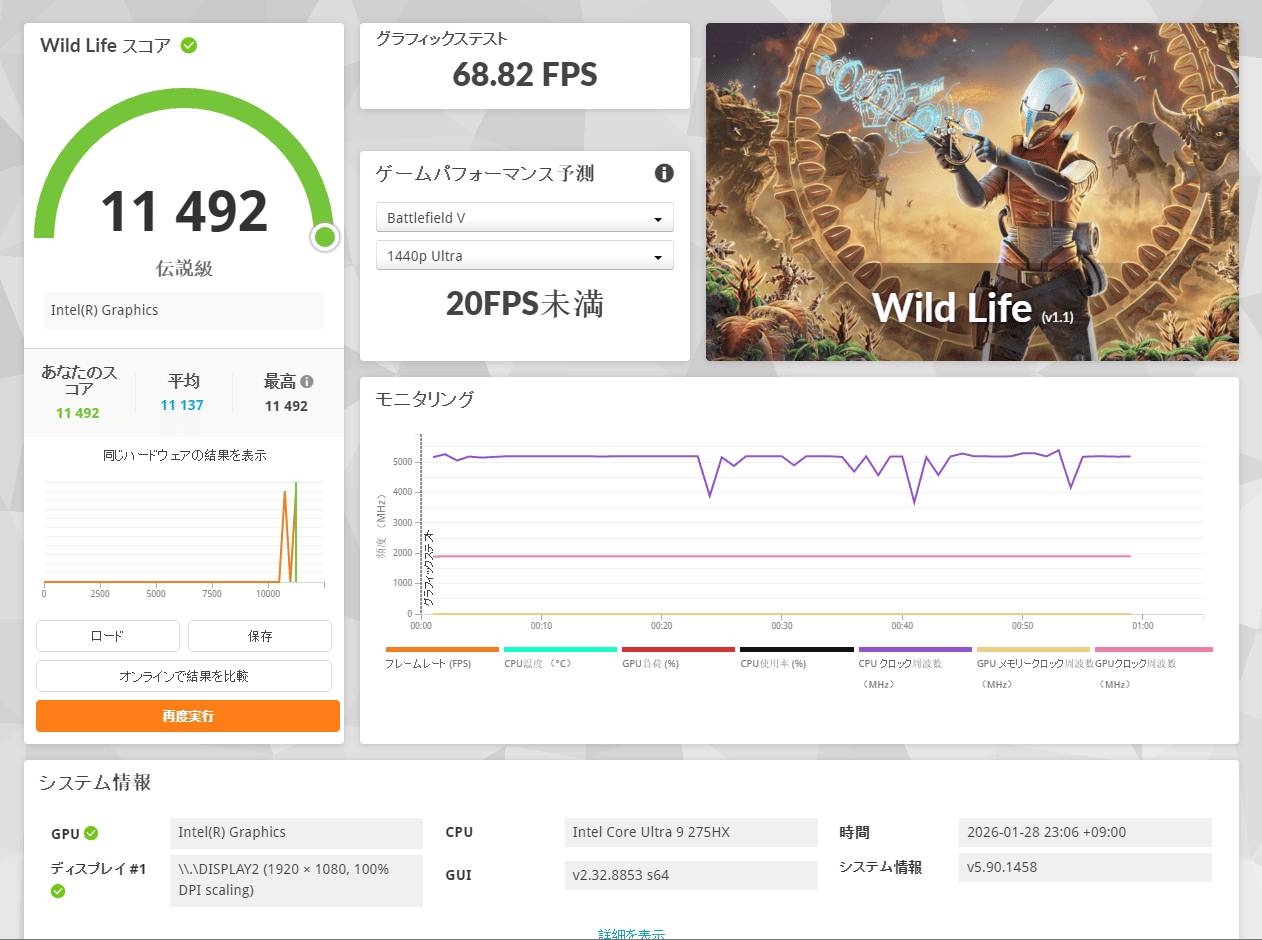Toggle フレームレート (FPS) legend series
This screenshot has width=1262, height=940.
click(428, 663)
